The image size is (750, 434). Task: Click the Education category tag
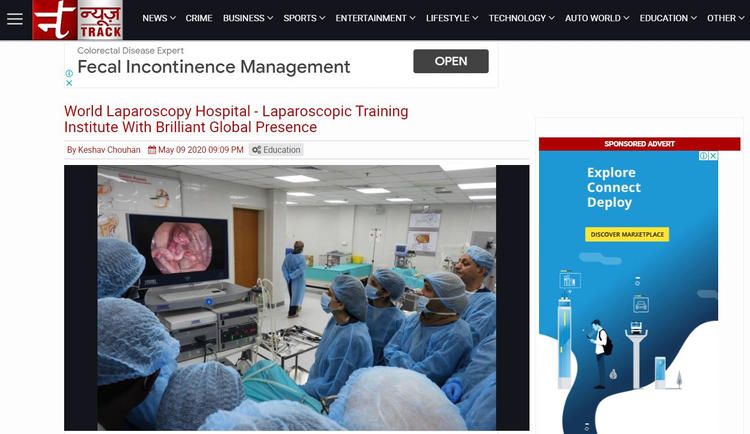(276, 150)
